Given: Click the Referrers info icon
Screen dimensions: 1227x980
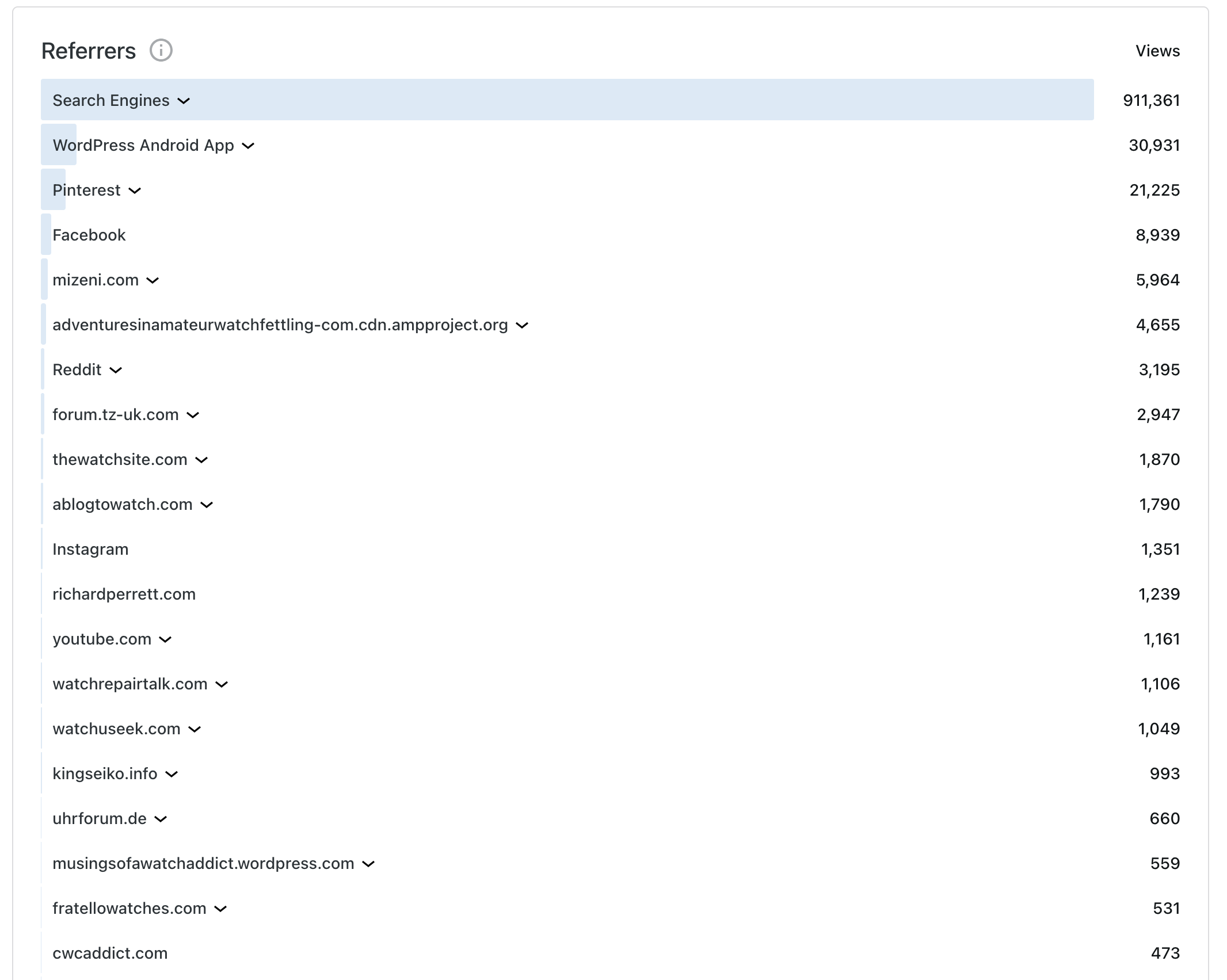Looking at the screenshot, I should point(161,51).
